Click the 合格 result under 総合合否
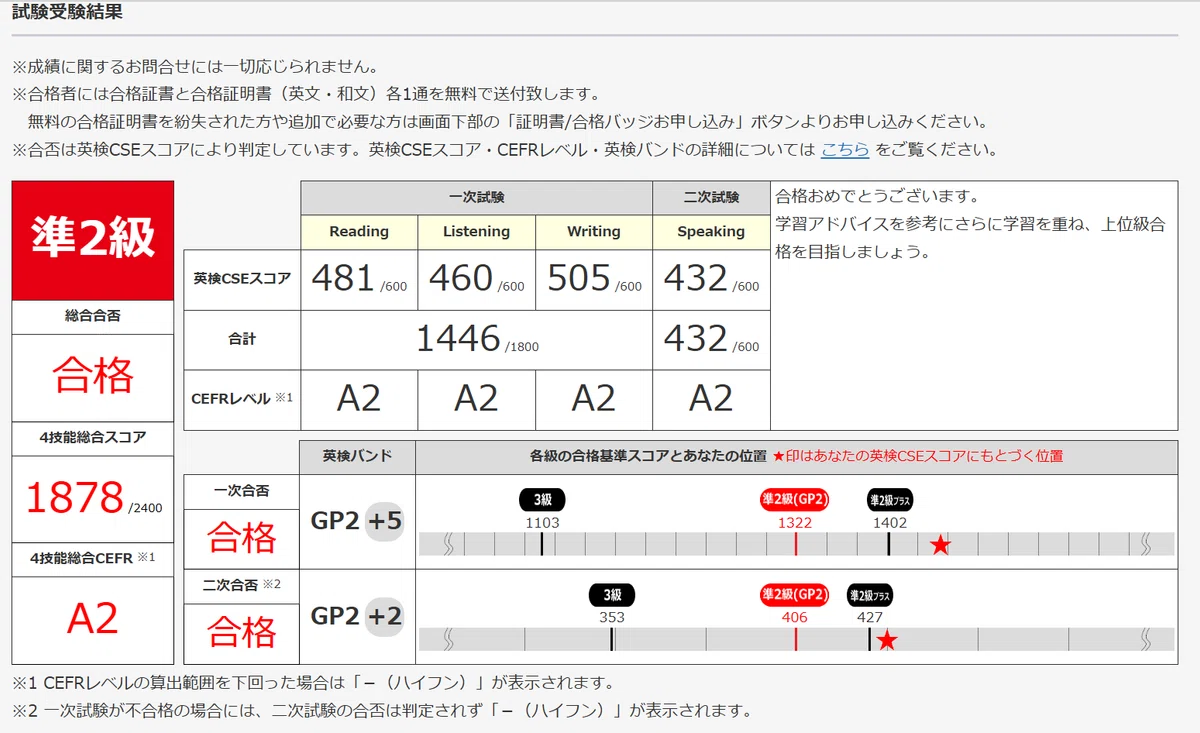The width and height of the screenshot is (1200, 733). click(93, 377)
